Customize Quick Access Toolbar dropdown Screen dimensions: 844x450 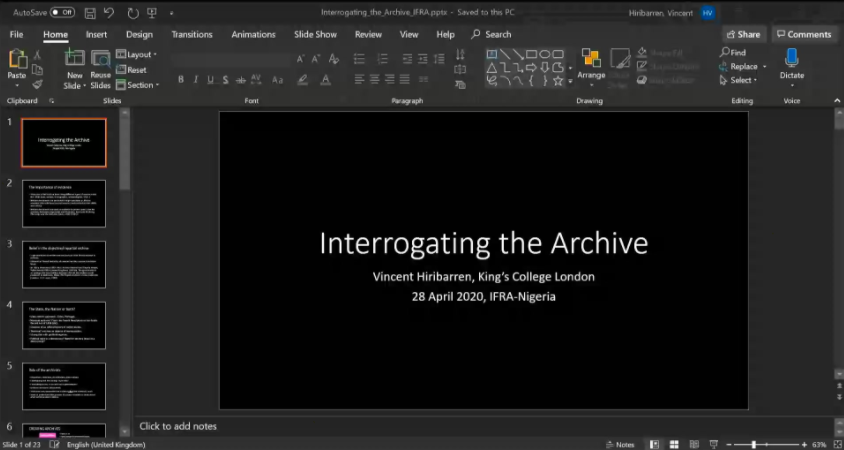coord(171,12)
